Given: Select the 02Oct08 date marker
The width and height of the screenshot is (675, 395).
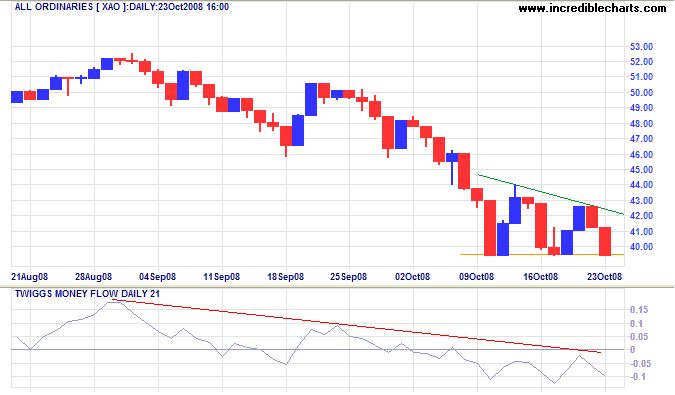Looking at the screenshot, I should click(412, 277).
